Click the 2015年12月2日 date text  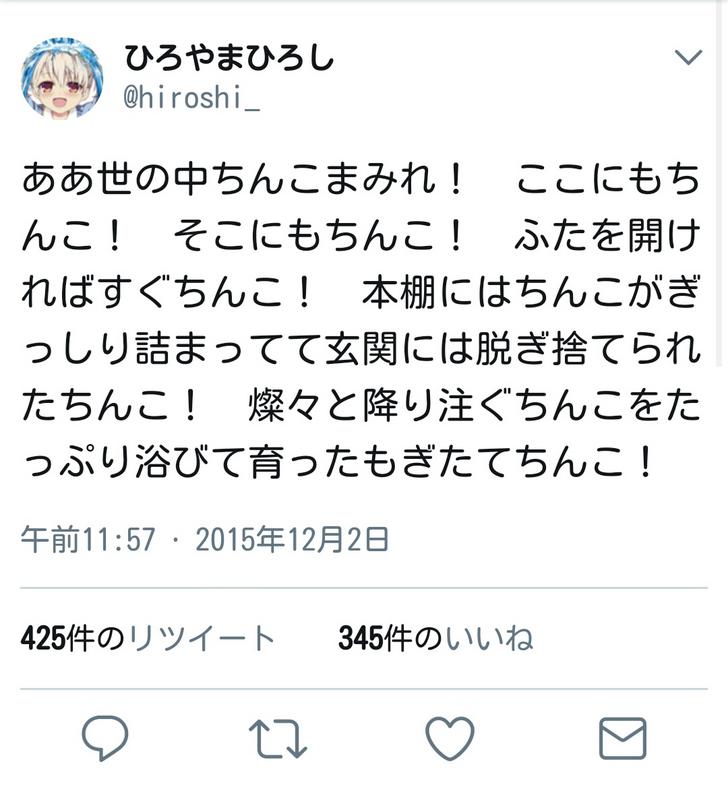[292, 540]
